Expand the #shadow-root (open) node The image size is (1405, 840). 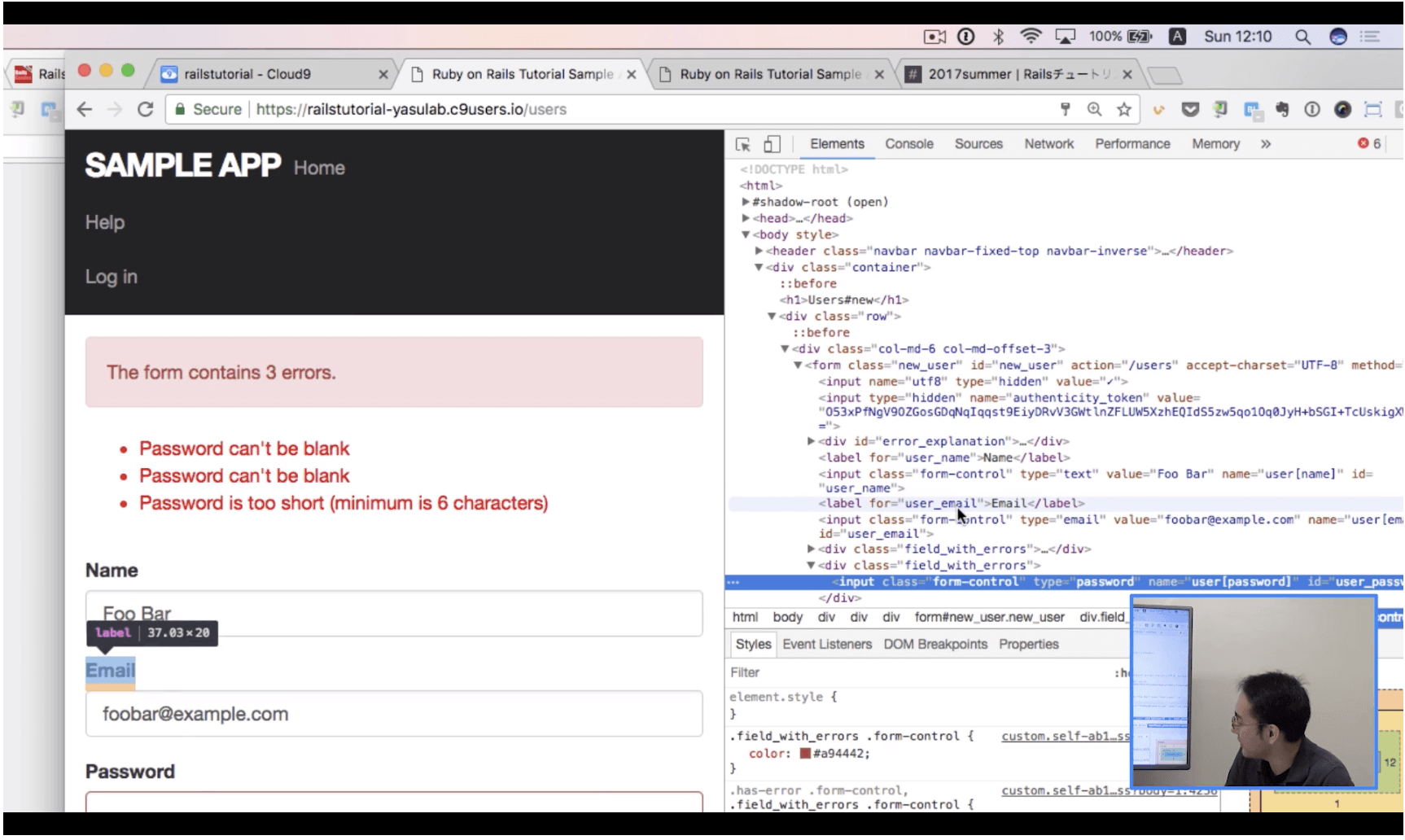(x=745, y=202)
